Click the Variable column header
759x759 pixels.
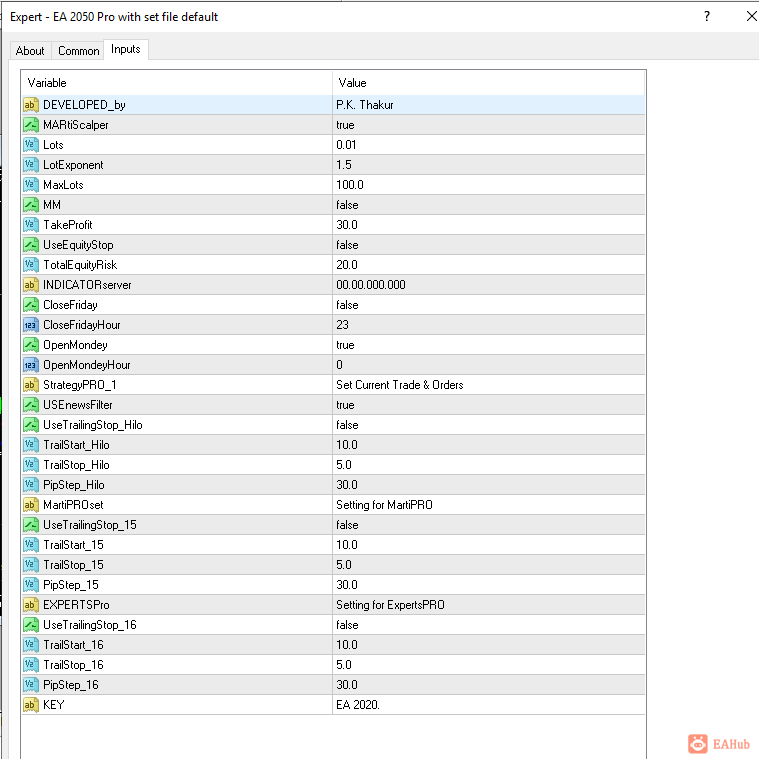[x=177, y=83]
